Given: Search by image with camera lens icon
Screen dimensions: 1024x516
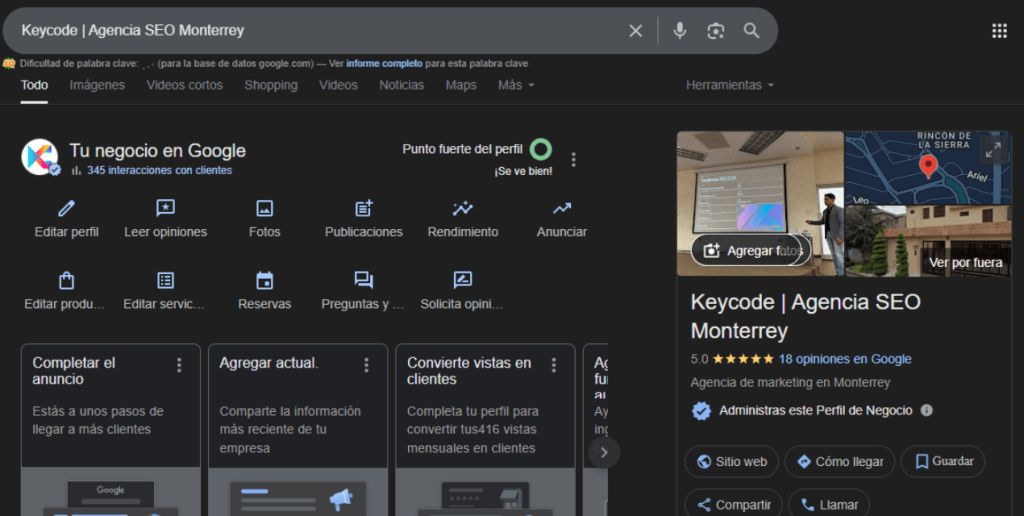Looking at the screenshot, I should pos(715,31).
